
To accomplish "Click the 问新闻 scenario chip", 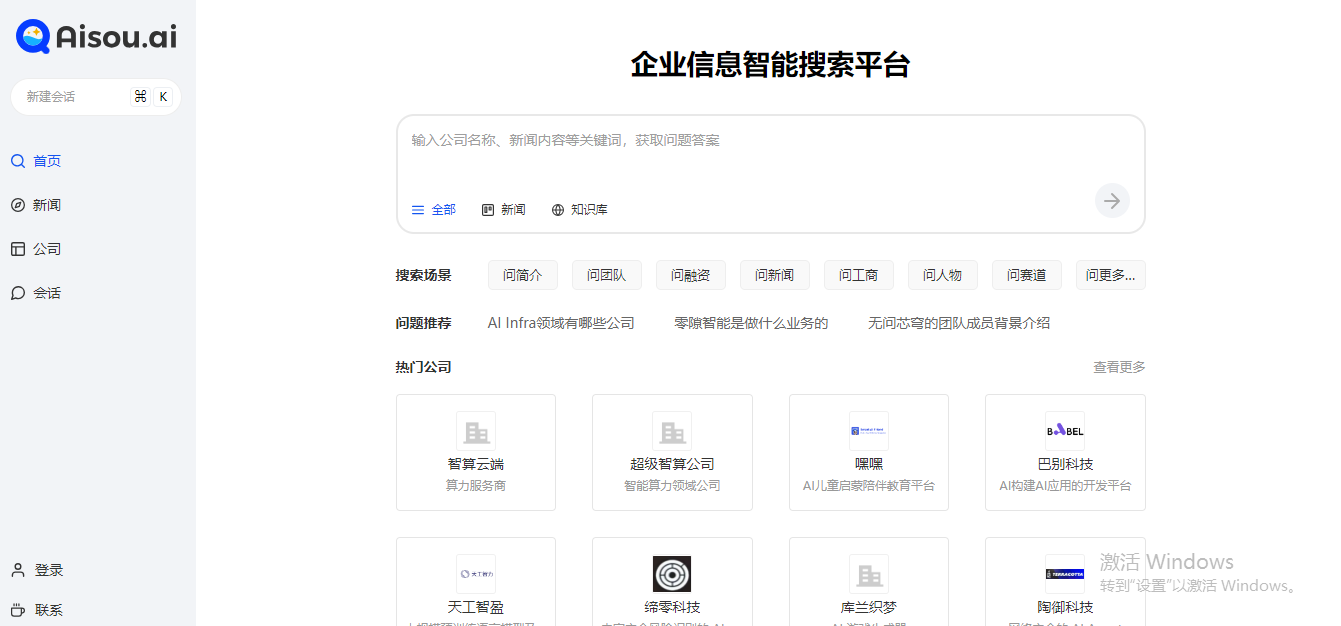I will click(x=775, y=275).
